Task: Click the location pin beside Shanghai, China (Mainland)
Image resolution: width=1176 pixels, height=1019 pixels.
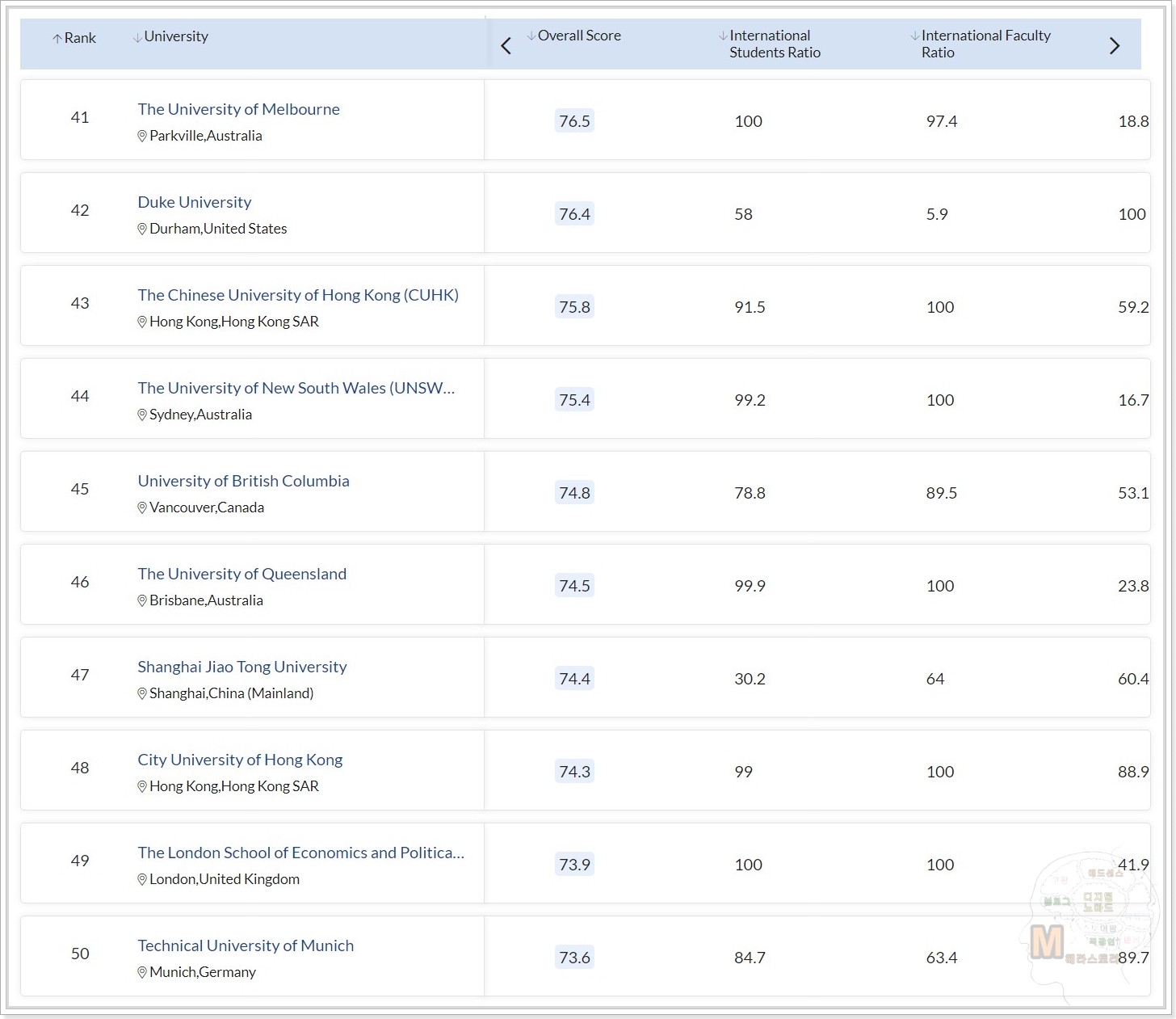Action: 142,693
